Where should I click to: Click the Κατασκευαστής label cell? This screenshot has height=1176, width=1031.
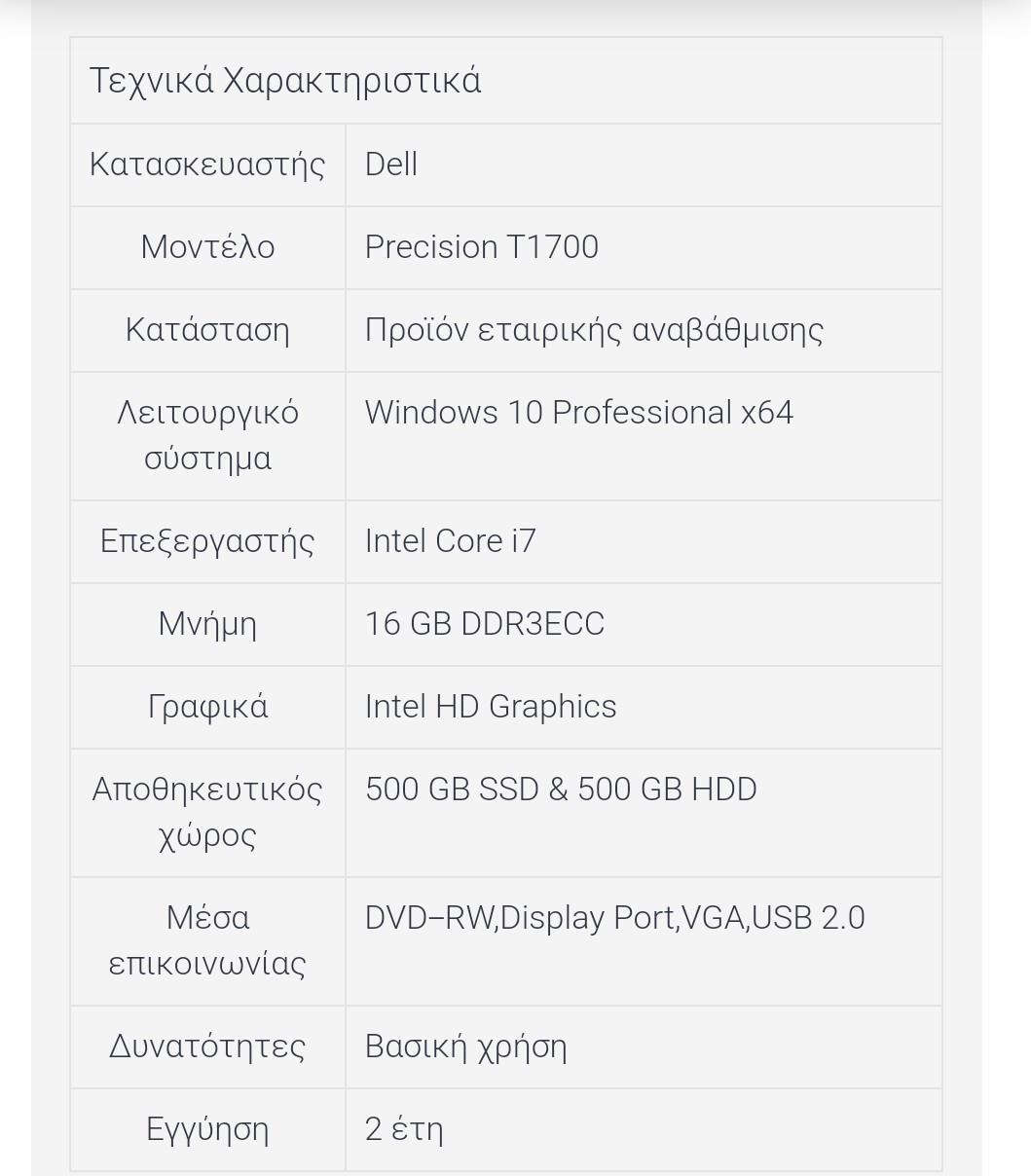207,164
